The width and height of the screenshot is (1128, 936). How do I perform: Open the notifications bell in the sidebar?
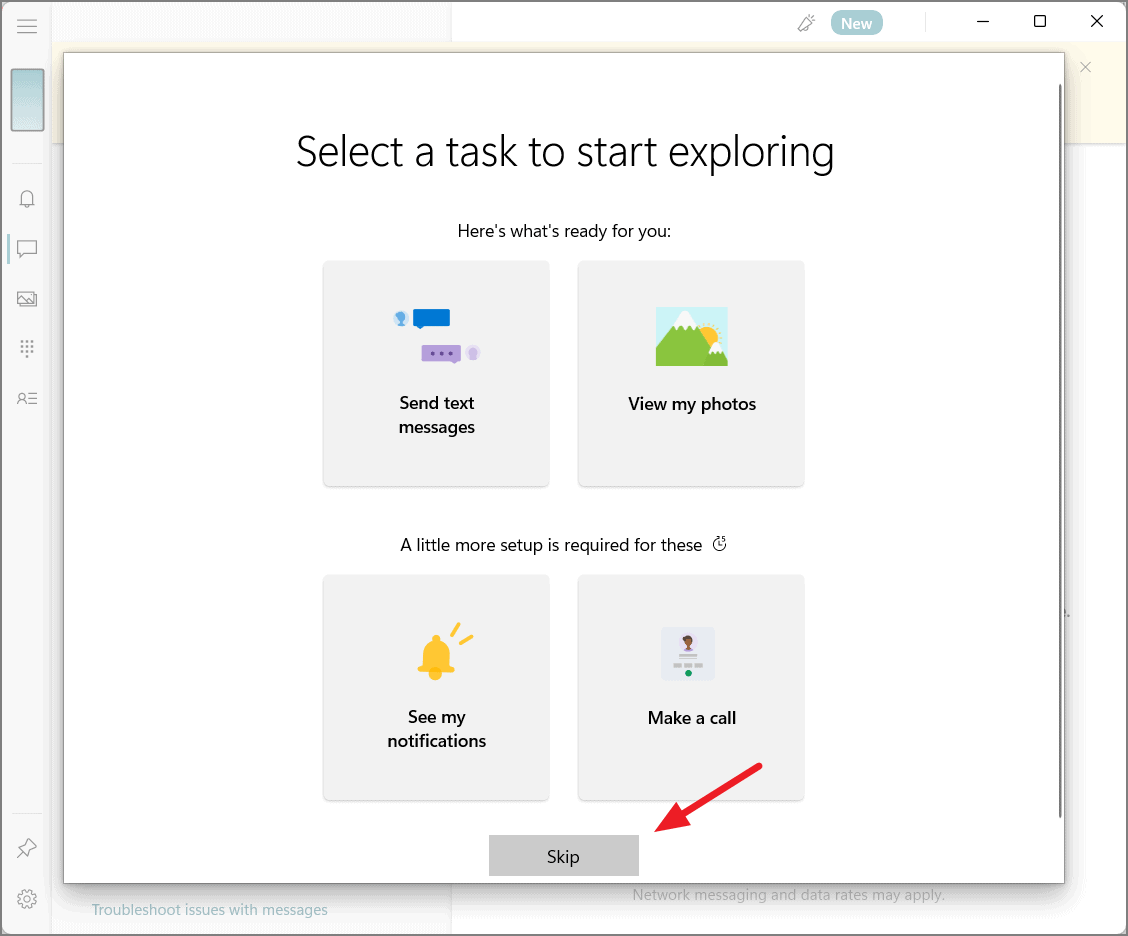coord(27,198)
